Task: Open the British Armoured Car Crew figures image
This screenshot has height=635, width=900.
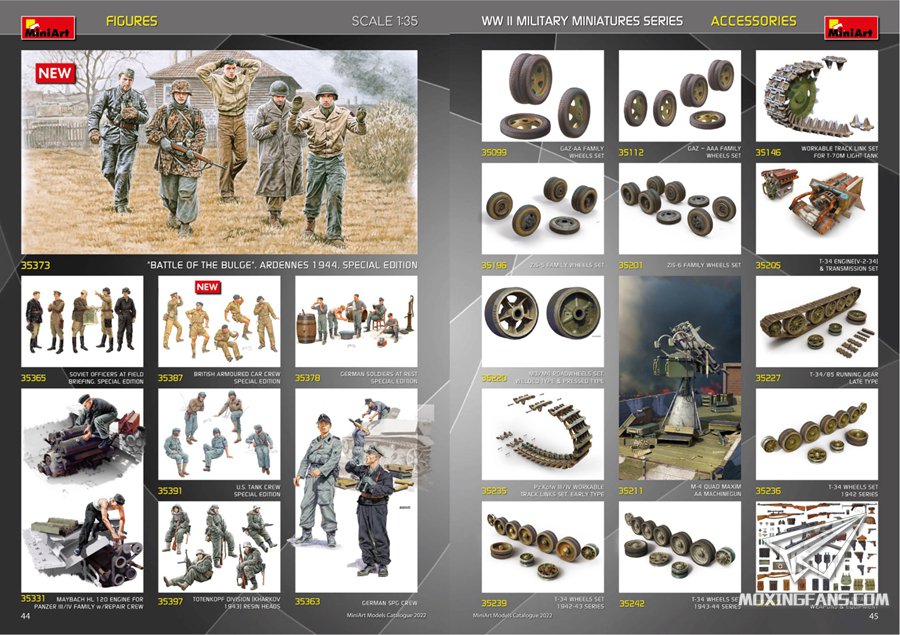Action: (x=219, y=322)
